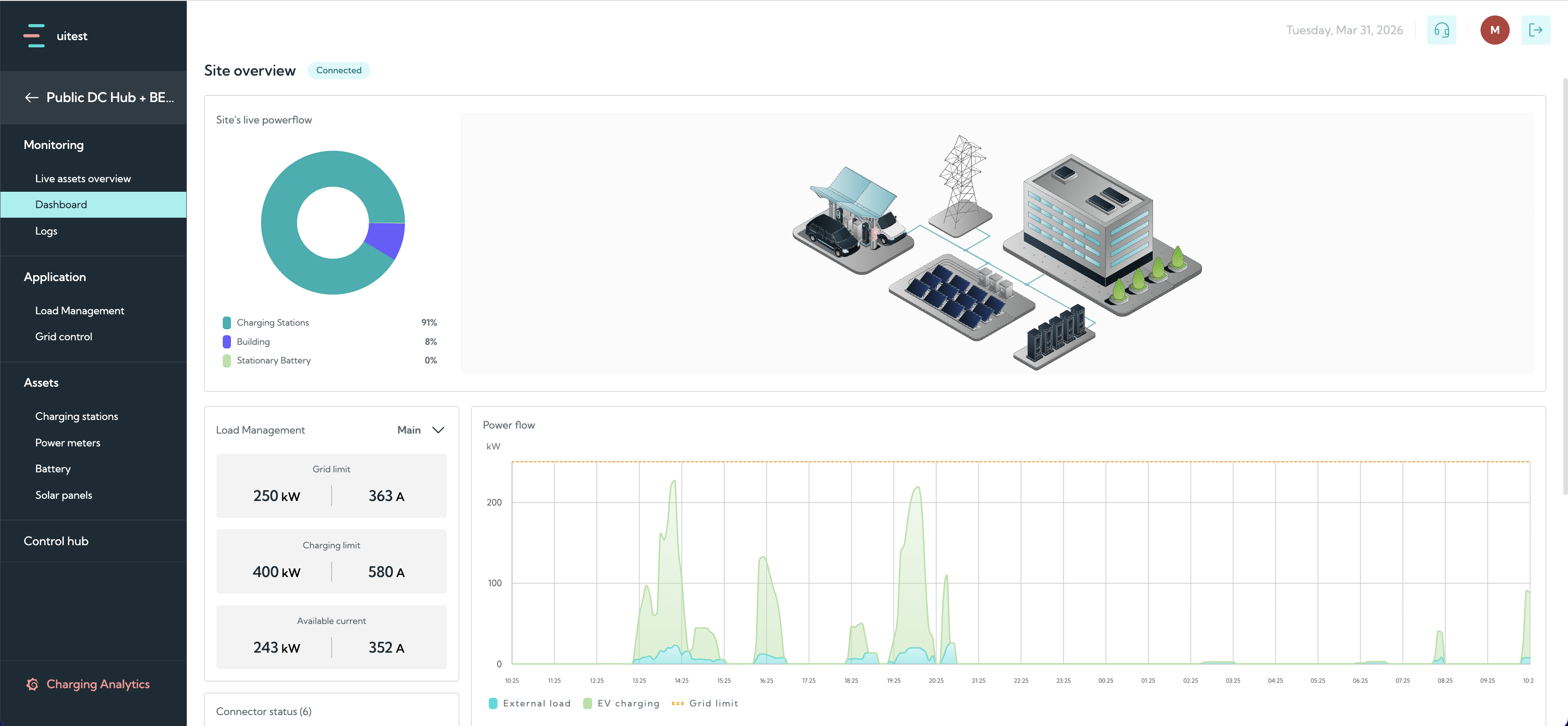Image resolution: width=1568 pixels, height=726 pixels.
Task: Click the Charging Stations color swatch
Action: click(x=226, y=322)
